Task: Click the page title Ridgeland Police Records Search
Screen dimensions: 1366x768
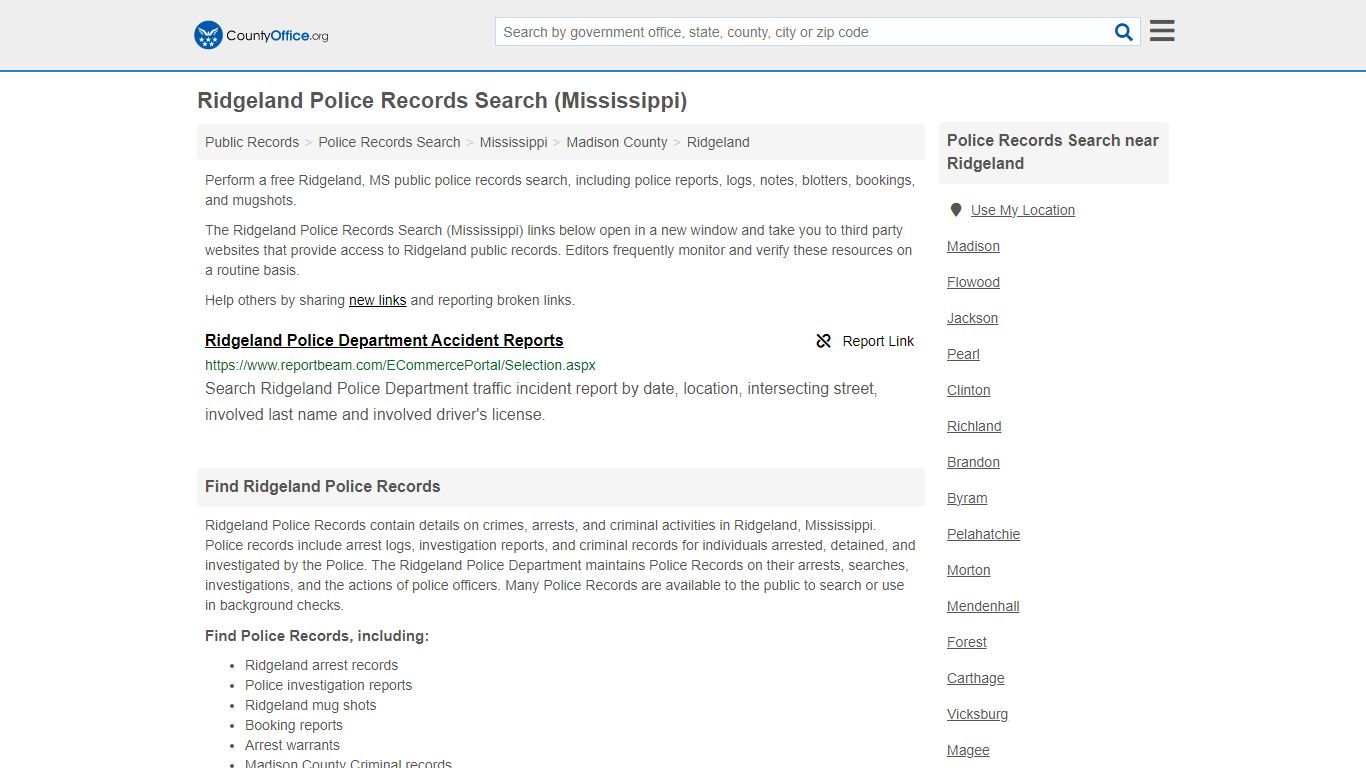Action: pyautogui.click(x=442, y=101)
